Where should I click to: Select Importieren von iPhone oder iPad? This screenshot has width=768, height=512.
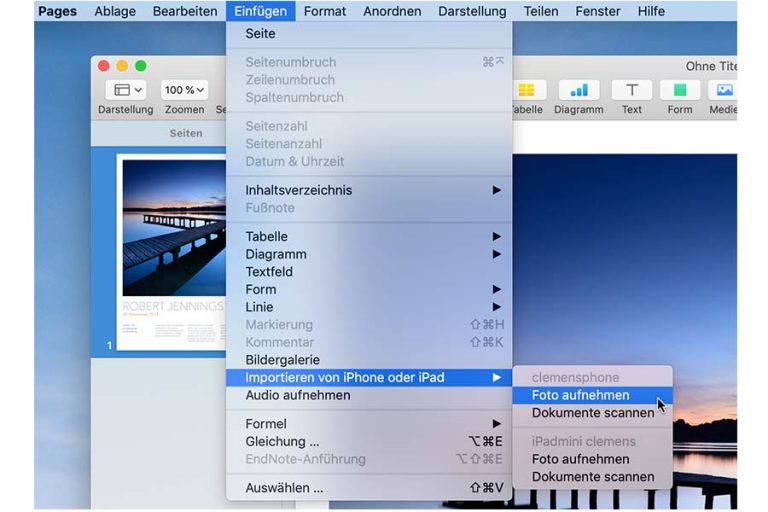point(369,378)
